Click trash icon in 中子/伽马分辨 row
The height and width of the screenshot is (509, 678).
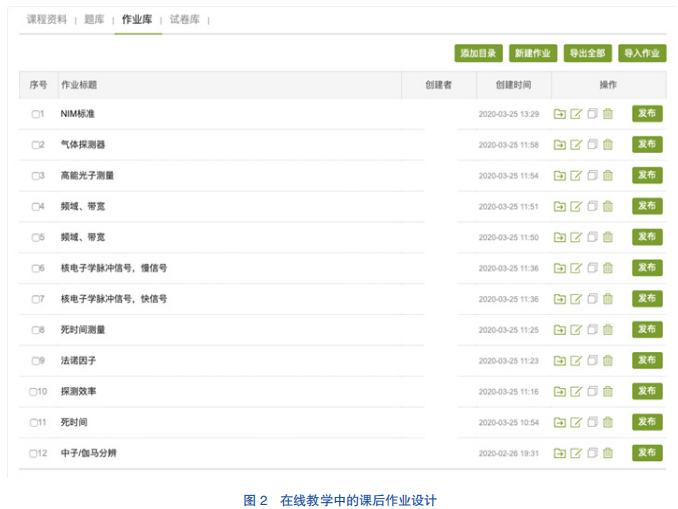(x=608, y=453)
